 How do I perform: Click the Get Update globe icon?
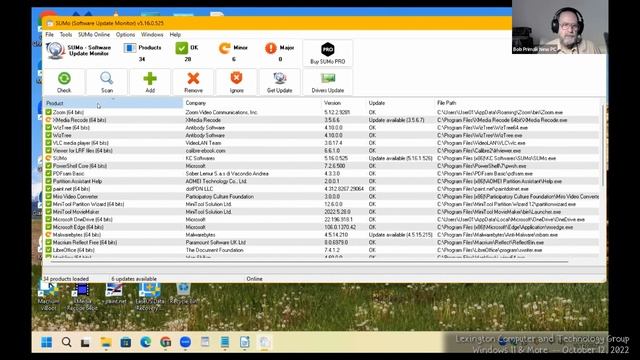280,78
